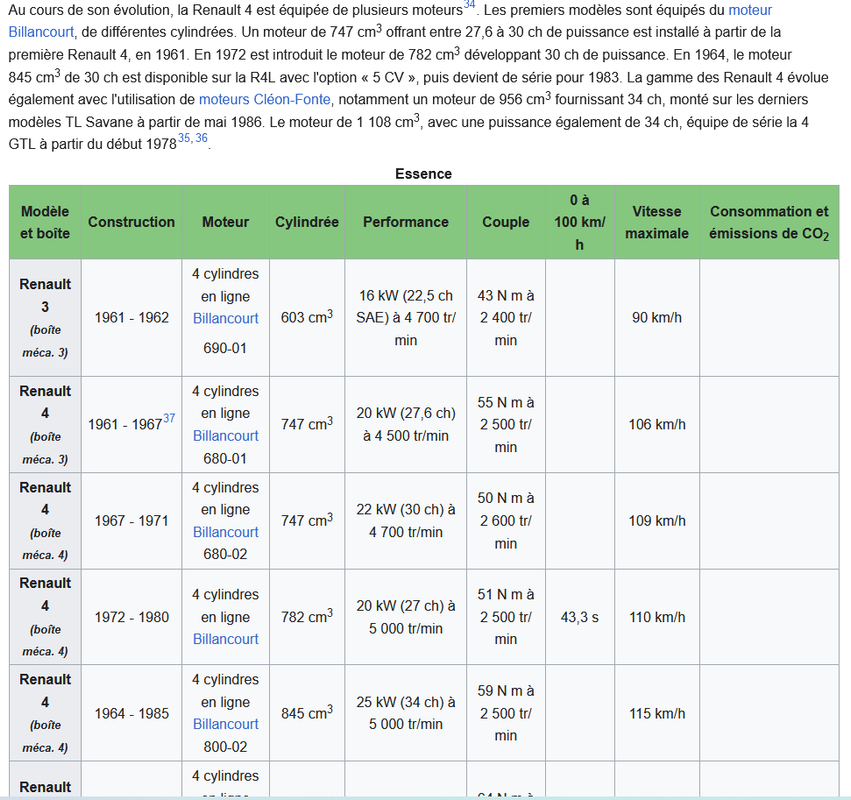
Task: Select the 43,3 s acceleration cell
Action: click(580, 617)
